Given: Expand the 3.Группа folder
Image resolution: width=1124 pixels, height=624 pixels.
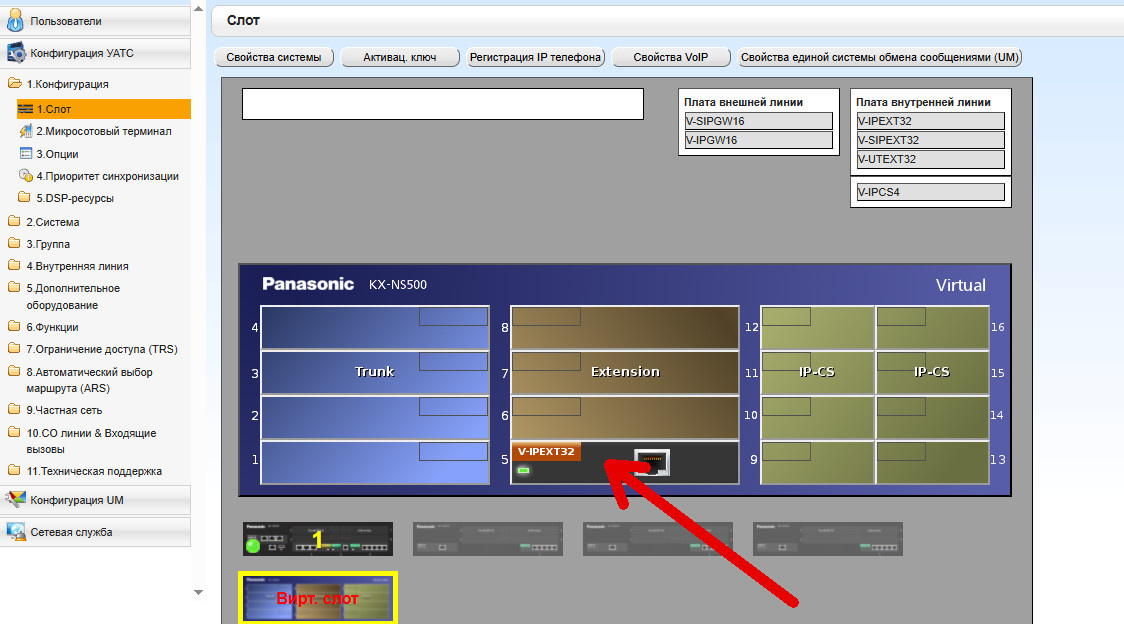Looking at the screenshot, I should (14, 243).
